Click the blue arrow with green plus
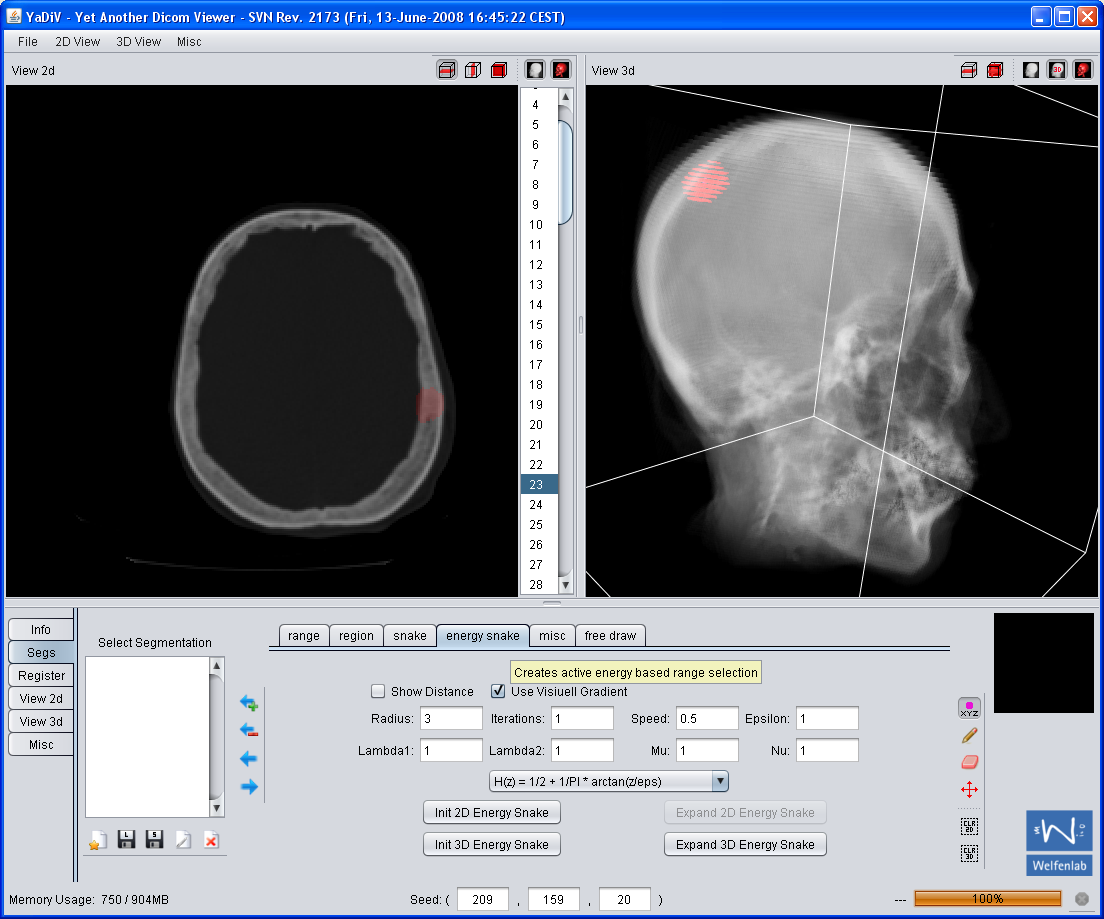Image resolution: width=1104 pixels, height=919 pixels. click(x=249, y=704)
